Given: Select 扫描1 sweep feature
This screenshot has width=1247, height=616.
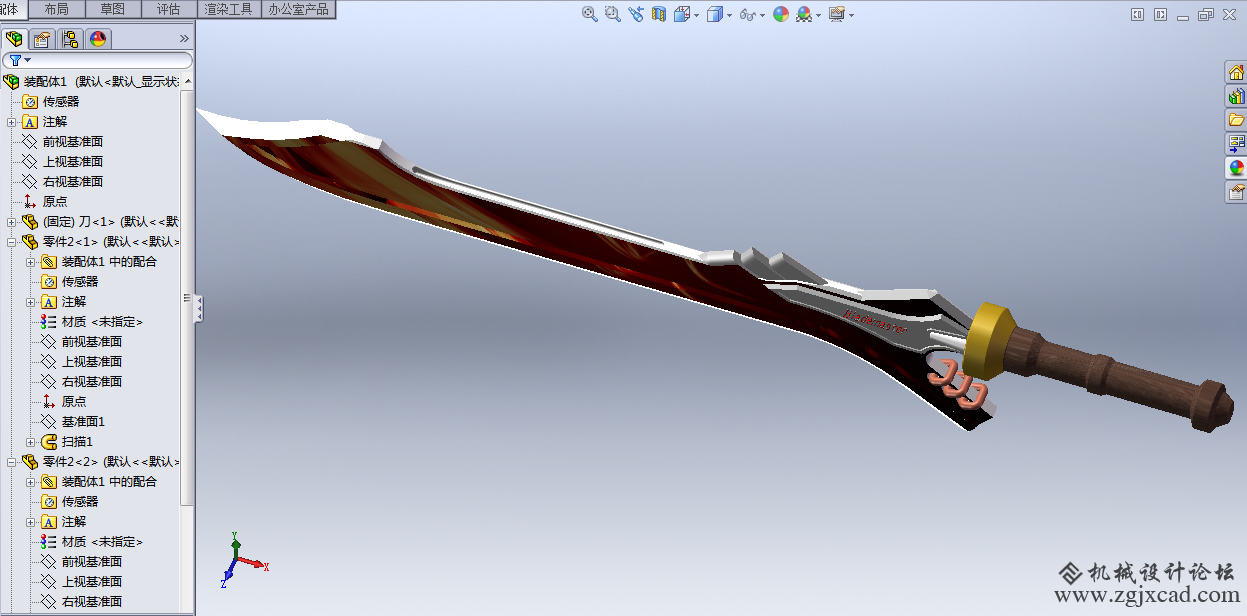Looking at the screenshot, I should pyautogui.click(x=67, y=442).
